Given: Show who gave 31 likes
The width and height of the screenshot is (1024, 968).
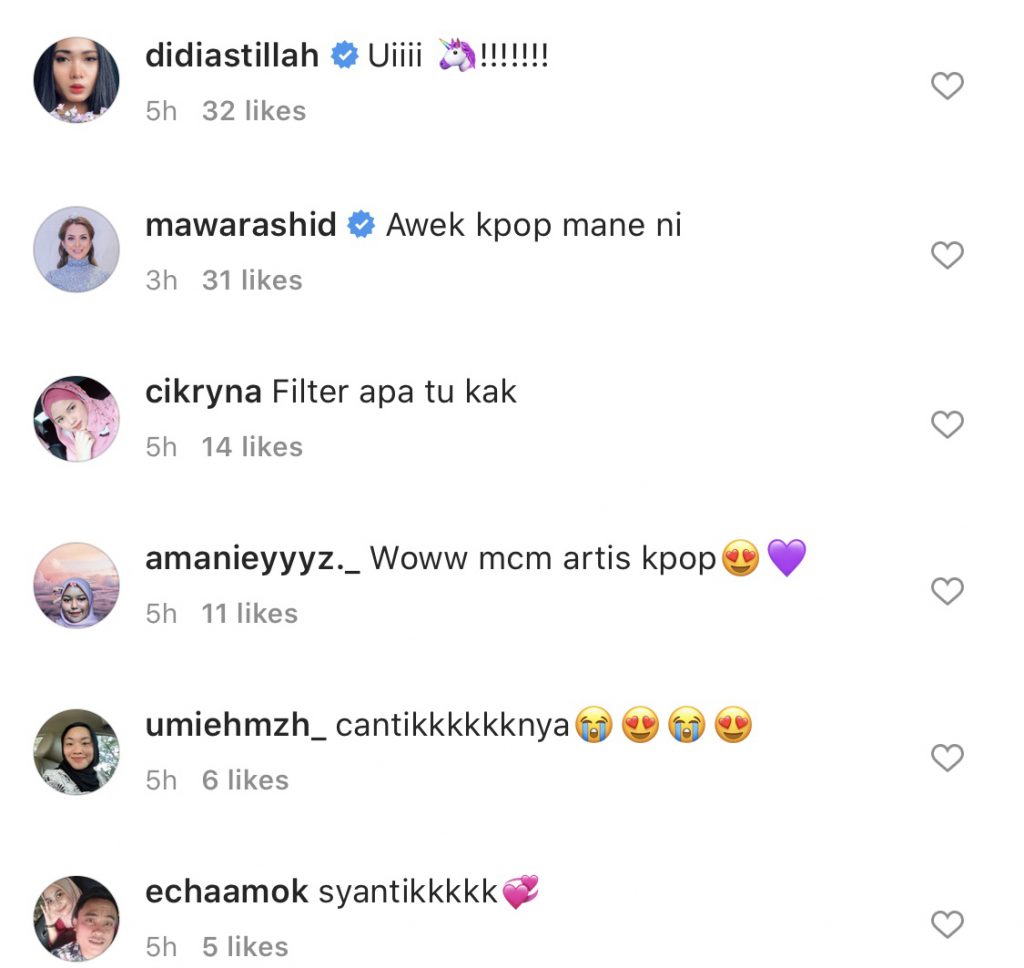Looking at the screenshot, I should [x=252, y=280].
